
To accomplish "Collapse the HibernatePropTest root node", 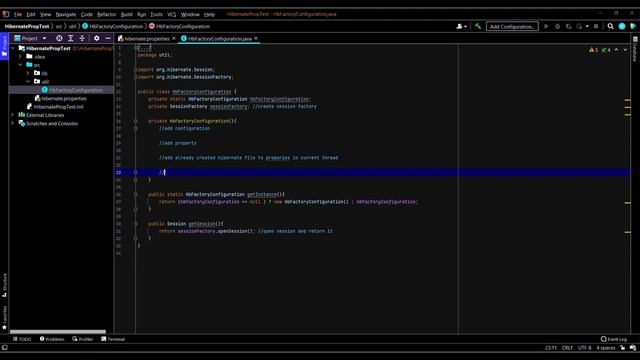I will click(13, 48).
